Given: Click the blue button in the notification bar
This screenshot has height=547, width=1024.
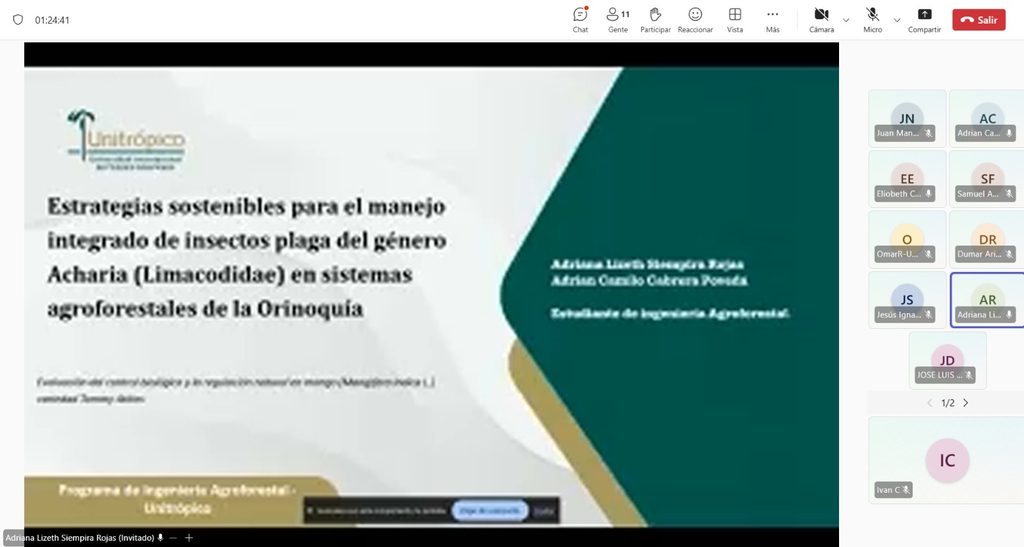Looking at the screenshot, I should click(490, 510).
